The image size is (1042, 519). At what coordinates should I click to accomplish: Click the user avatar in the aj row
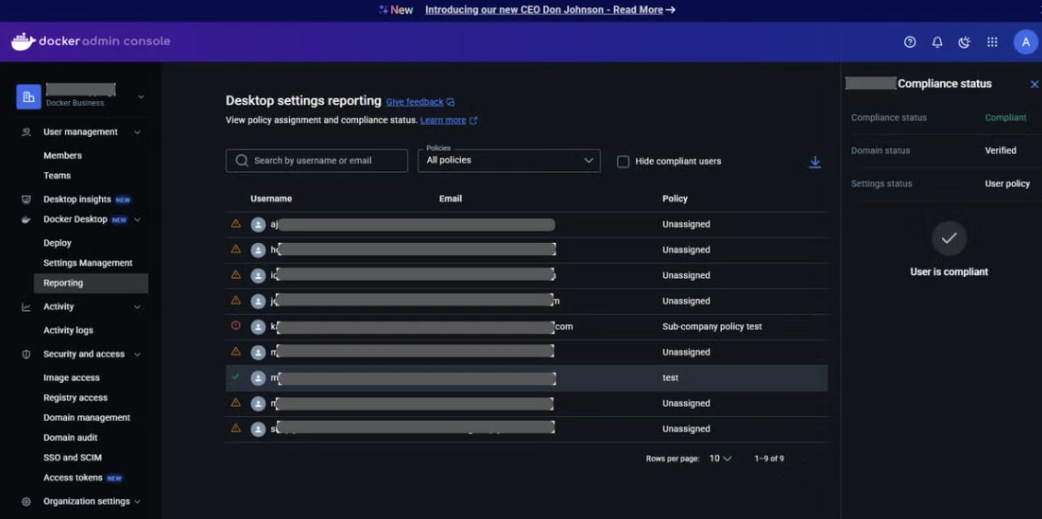[258, 225]
